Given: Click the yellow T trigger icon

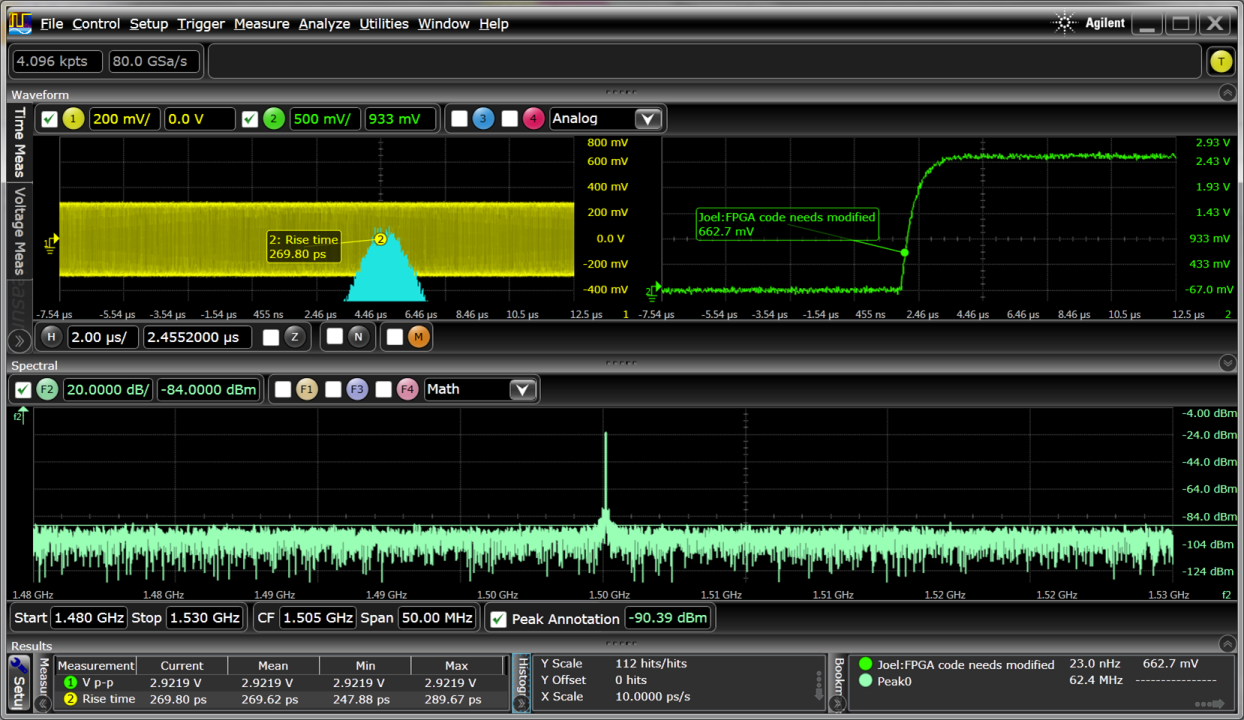Looking at the screenshot, I should (x=1220, y=61).
